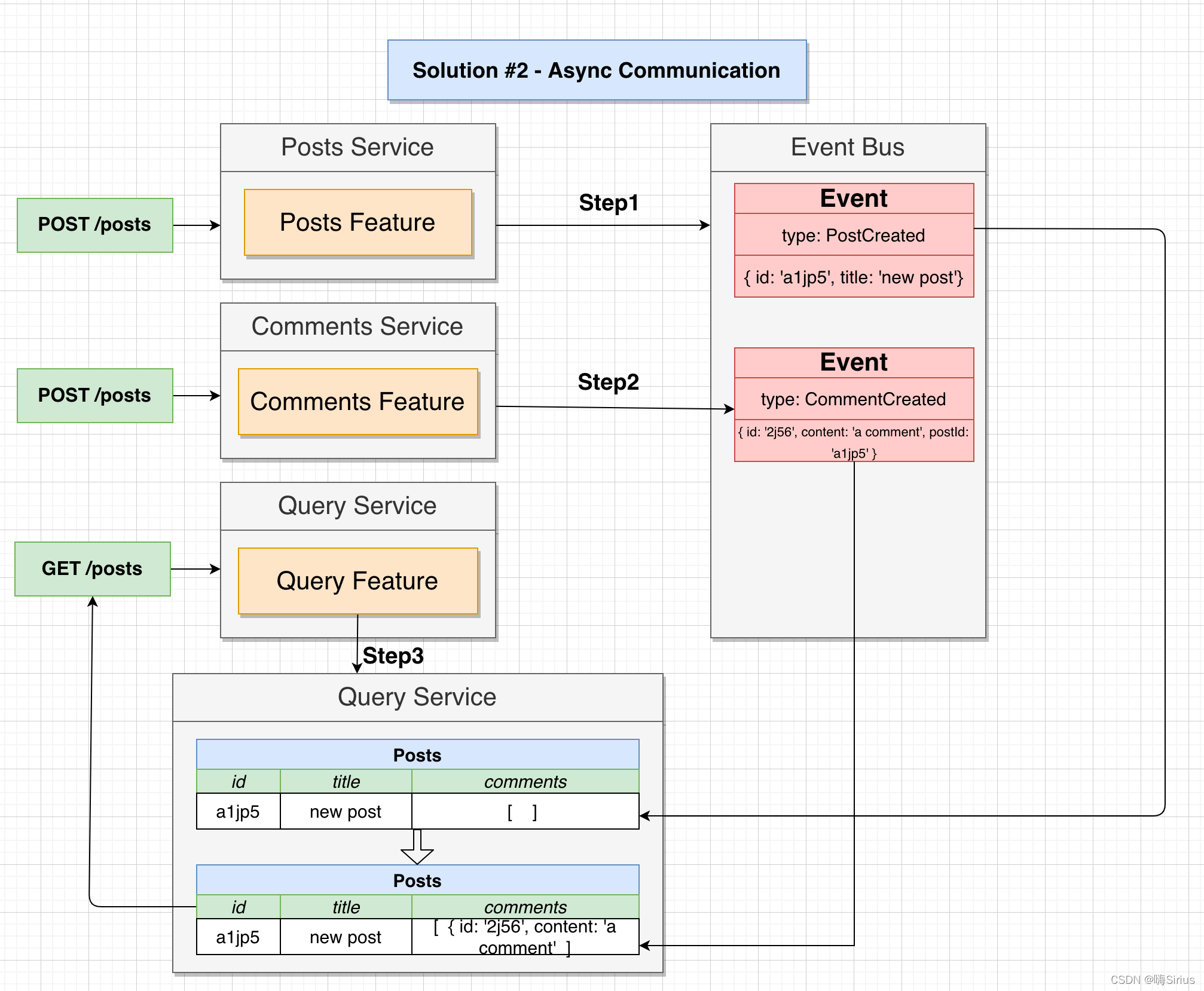Click the empty comments cell [ ]
The width and height of the screenshot is (1204, 991).
point(524,812)
